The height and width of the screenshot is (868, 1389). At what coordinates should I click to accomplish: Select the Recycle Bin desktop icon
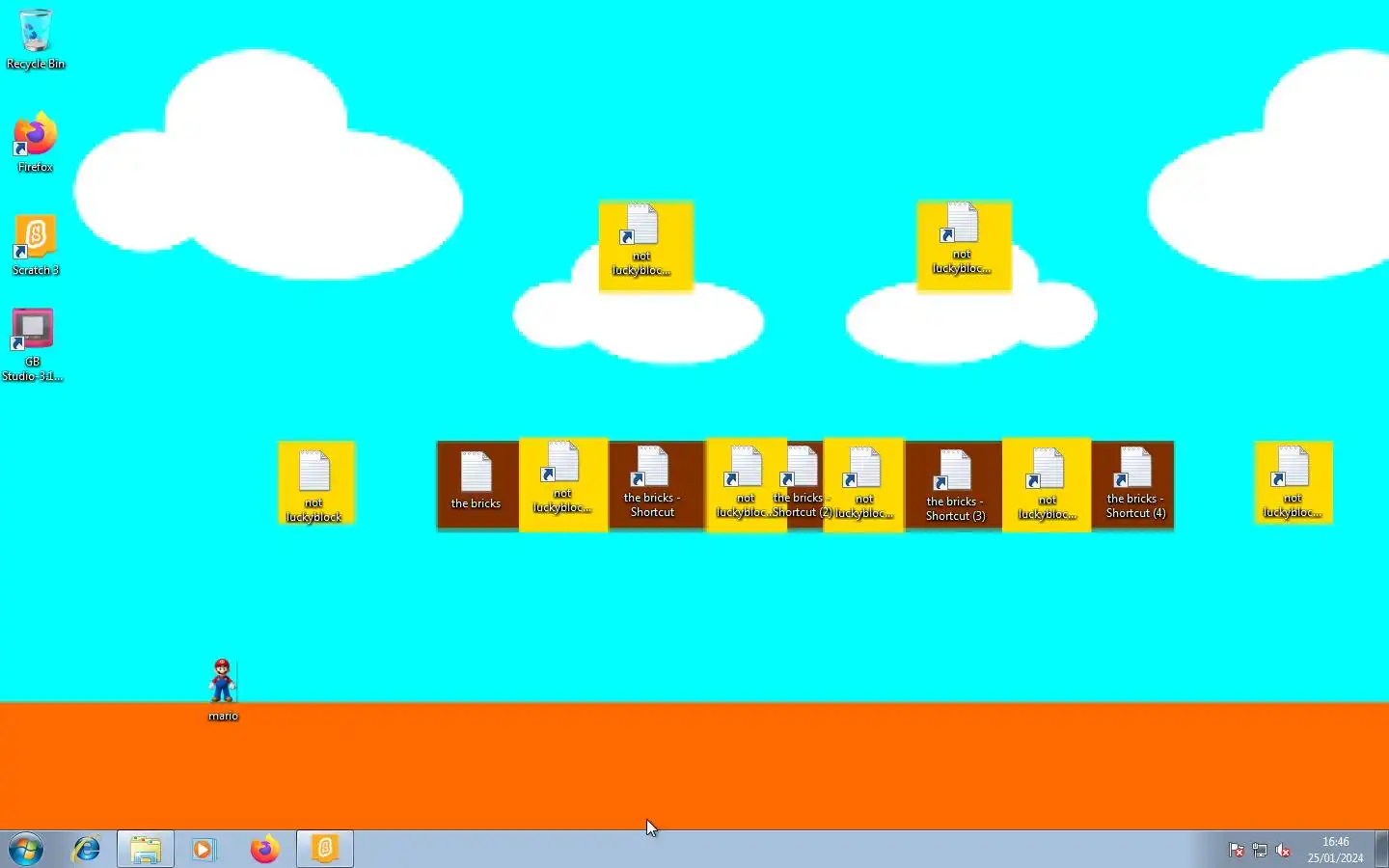point(35,40)
